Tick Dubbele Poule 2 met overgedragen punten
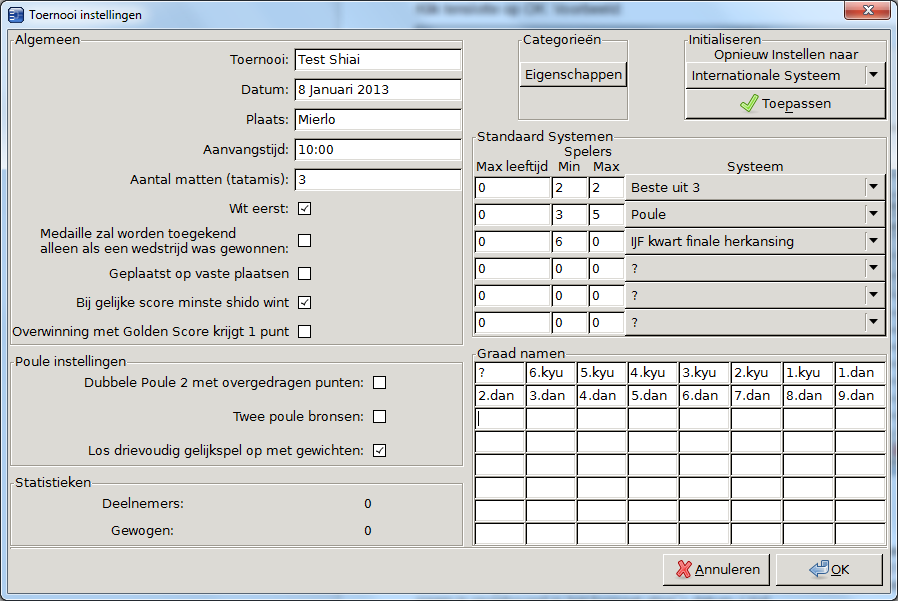This screenshot has height=601, width=898. pyautogui.click(x=379, y=382)
